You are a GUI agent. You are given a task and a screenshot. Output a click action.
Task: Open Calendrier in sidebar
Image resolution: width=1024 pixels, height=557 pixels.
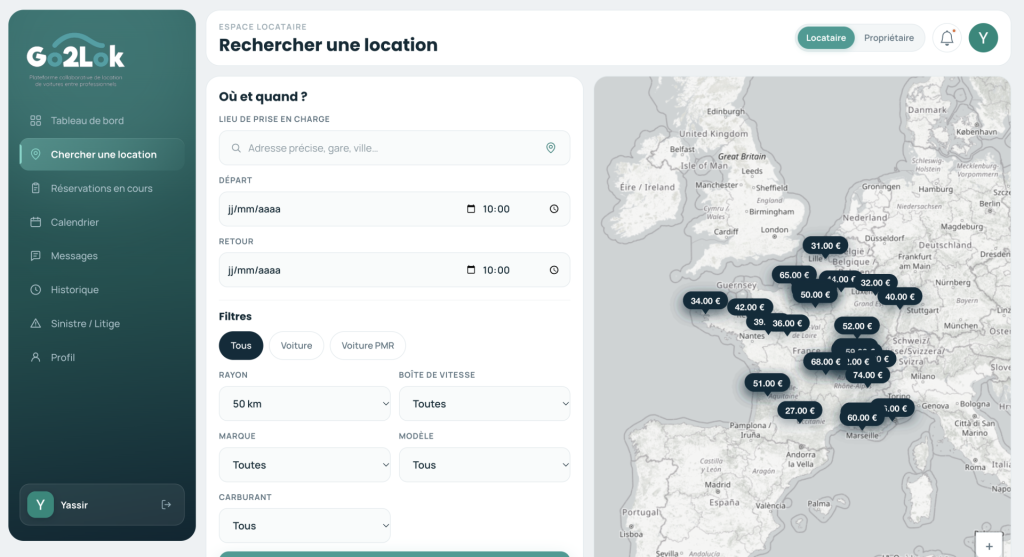pyautogui.click(x=102, y=222)
